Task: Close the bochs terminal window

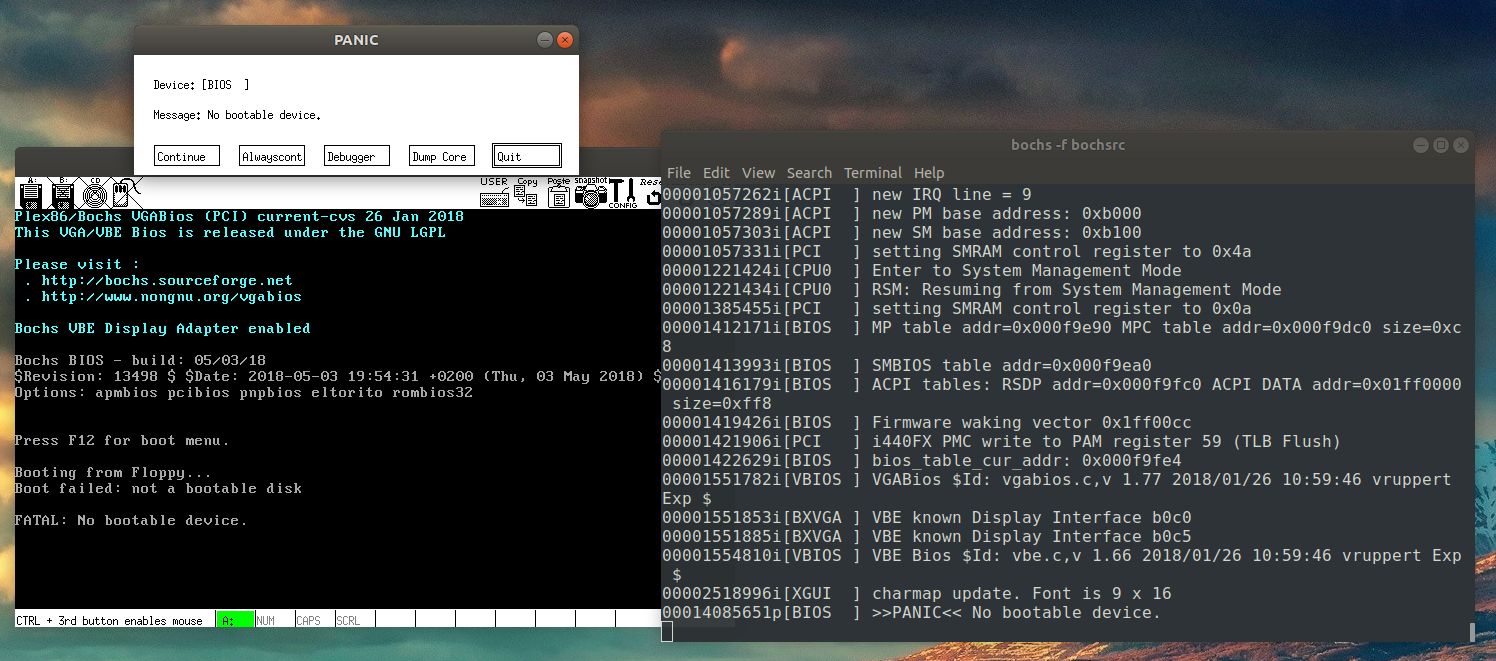Action: (1460, 145)
